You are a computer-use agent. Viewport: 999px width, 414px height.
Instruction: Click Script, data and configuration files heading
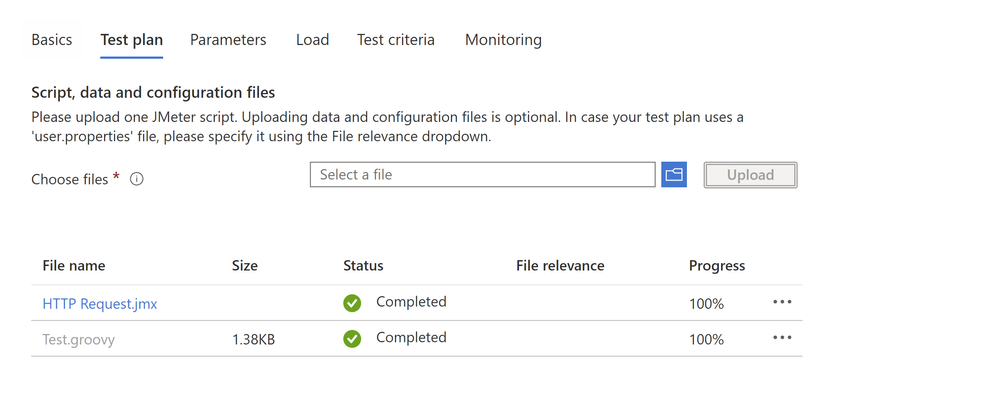click(153, 93)
